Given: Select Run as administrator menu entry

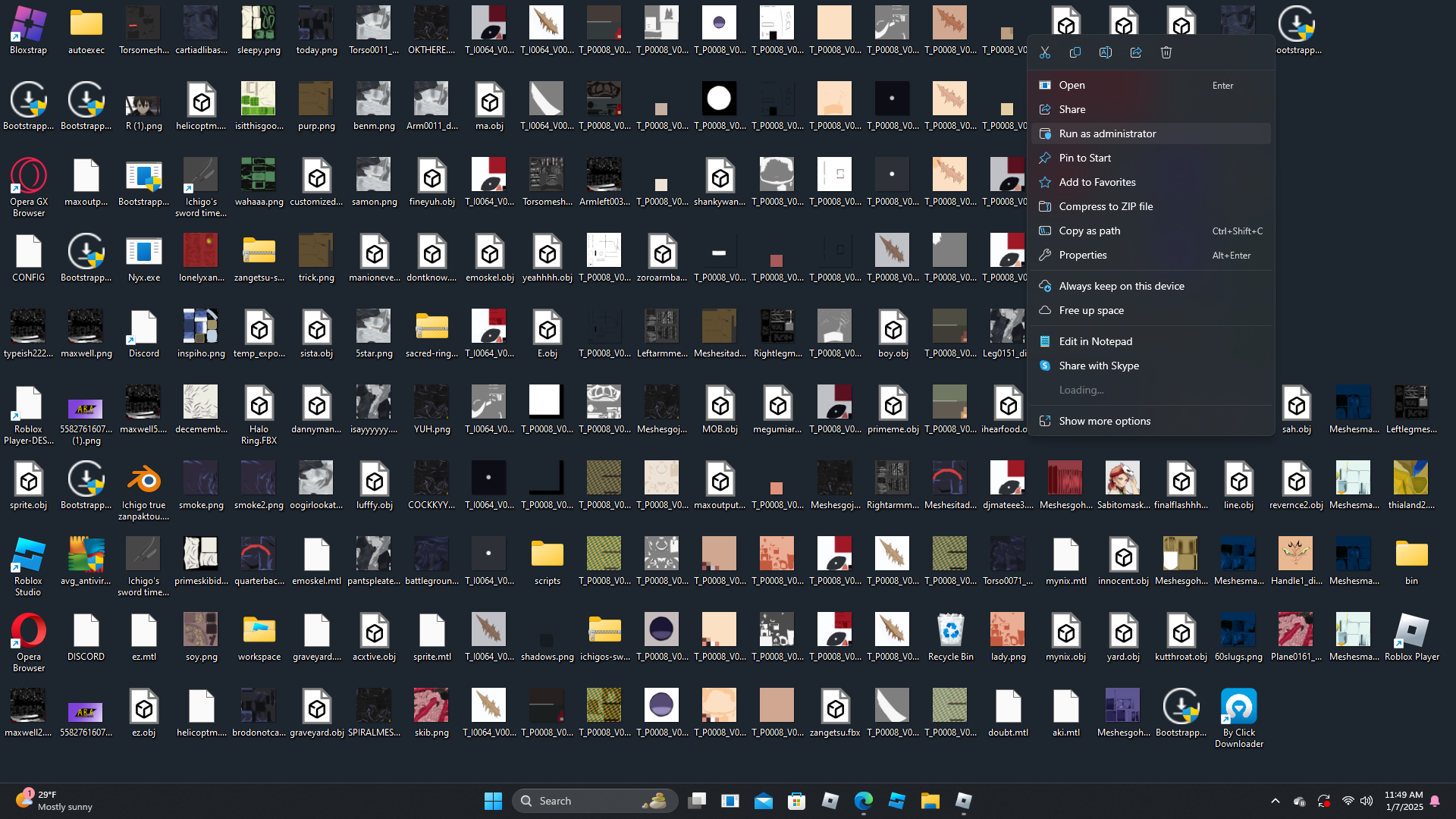Looking at the screenshot, I should click(1107, 133).
